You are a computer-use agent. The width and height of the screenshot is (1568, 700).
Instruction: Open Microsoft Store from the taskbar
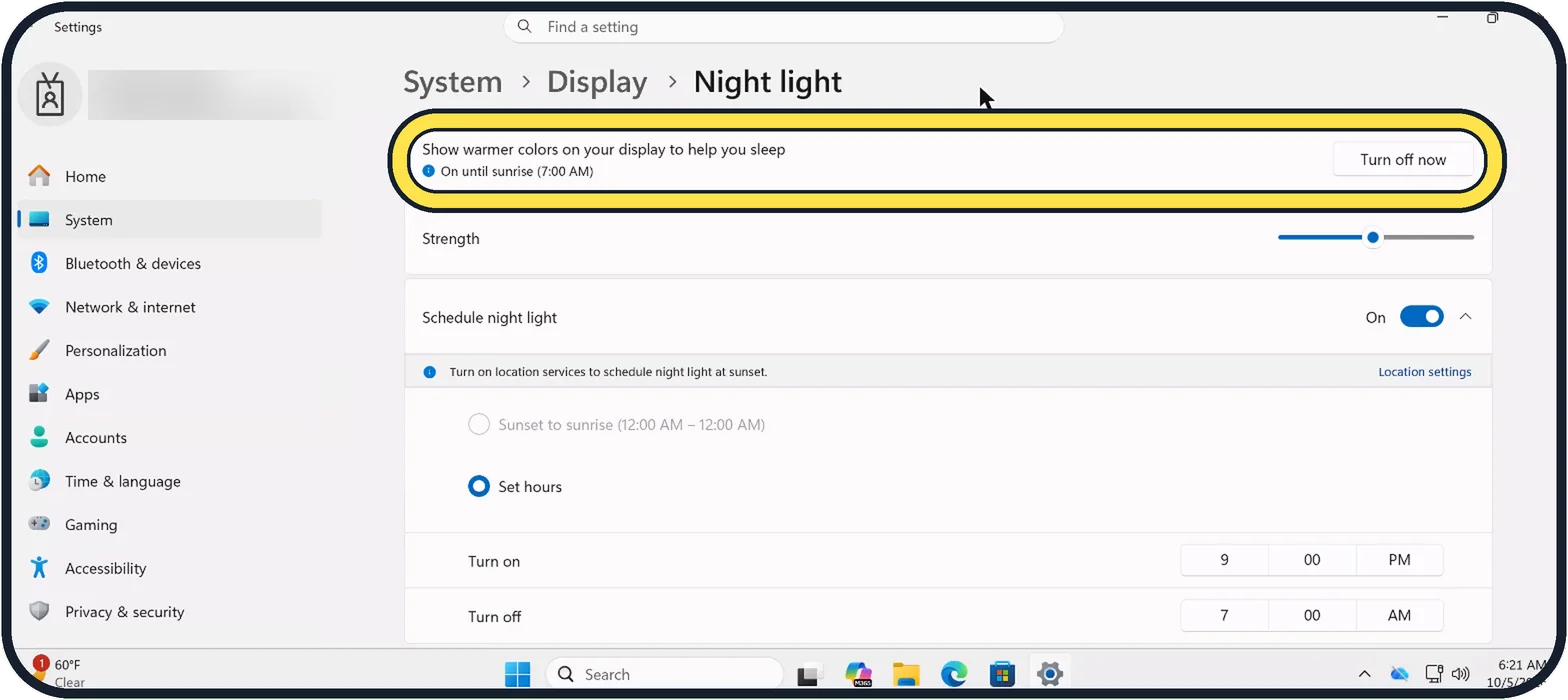point(1002,674)
